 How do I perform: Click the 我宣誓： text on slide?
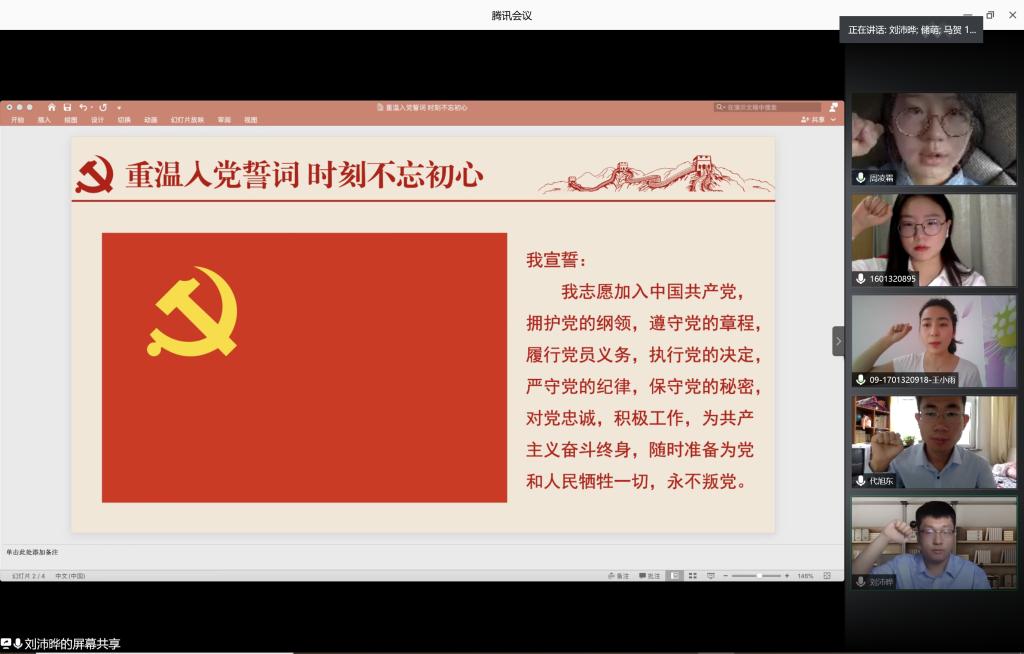[x=556, y=260]
